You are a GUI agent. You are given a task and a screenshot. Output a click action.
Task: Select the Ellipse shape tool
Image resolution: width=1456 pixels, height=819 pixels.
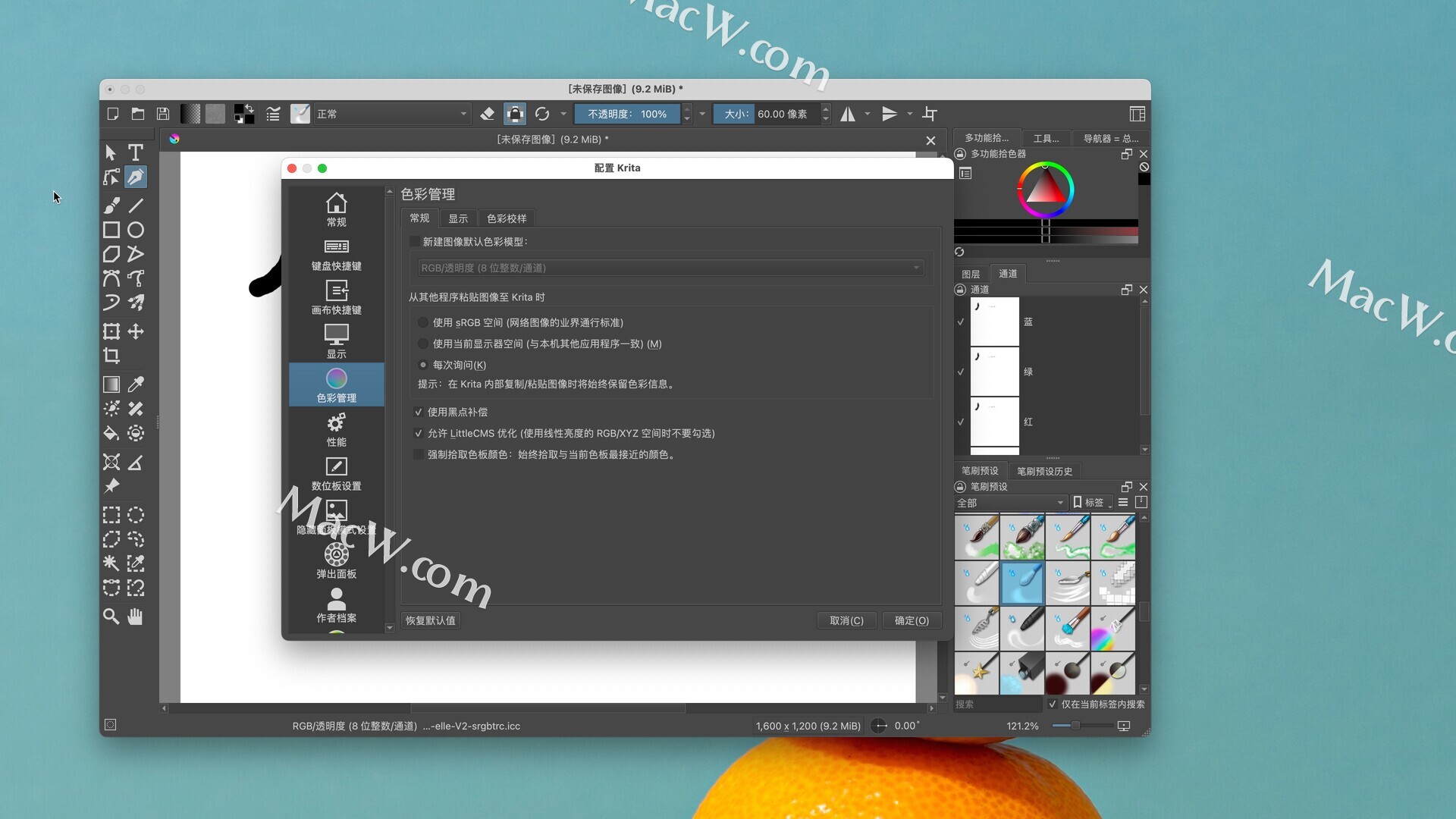point(136,230)
